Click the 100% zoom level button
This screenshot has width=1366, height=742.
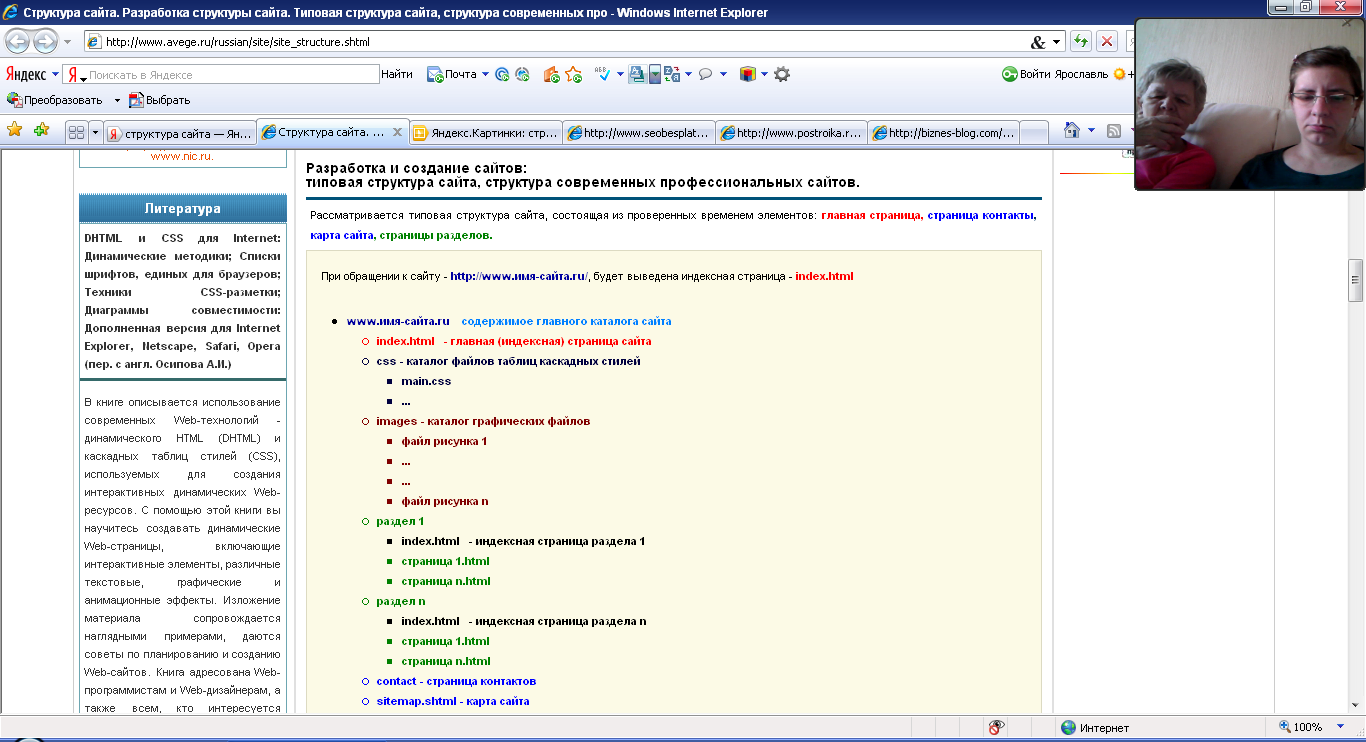[x=1300, y=727]
